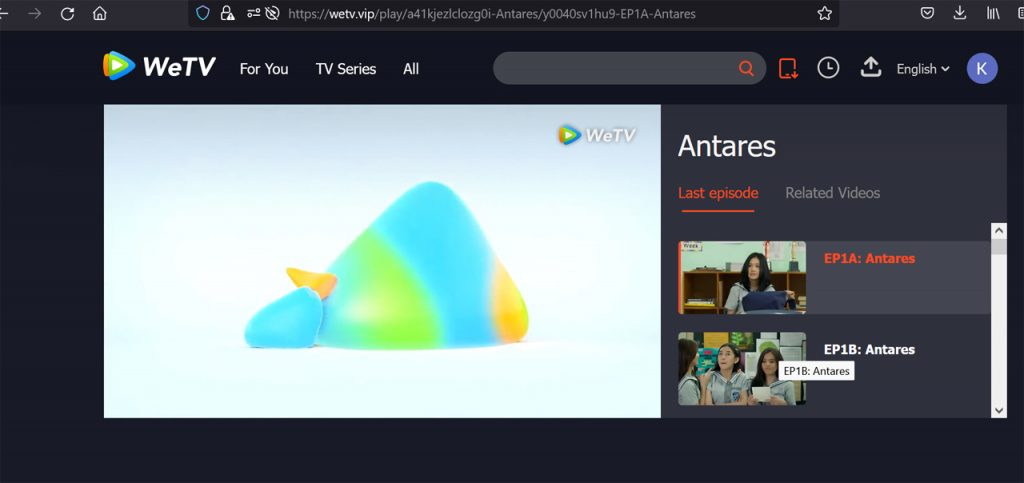Open watch history clock icon

[828, 68]
